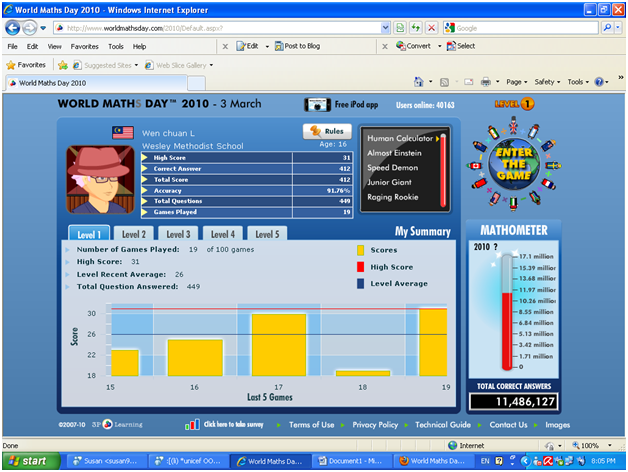Open the Tools menu in menu bar

click(116, 46)
